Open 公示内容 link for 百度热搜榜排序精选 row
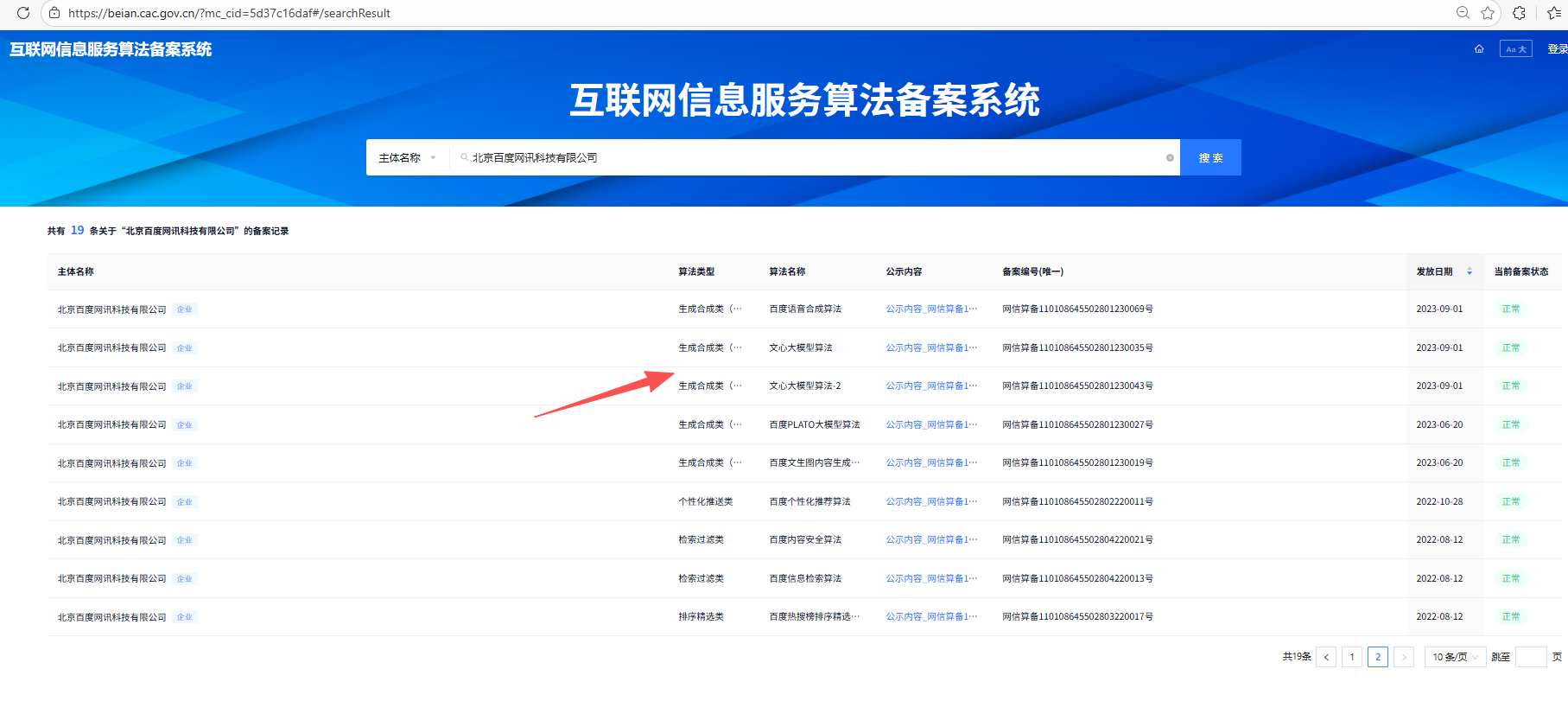The height and width of the screenshot is (701, 1568). [931, 617]
